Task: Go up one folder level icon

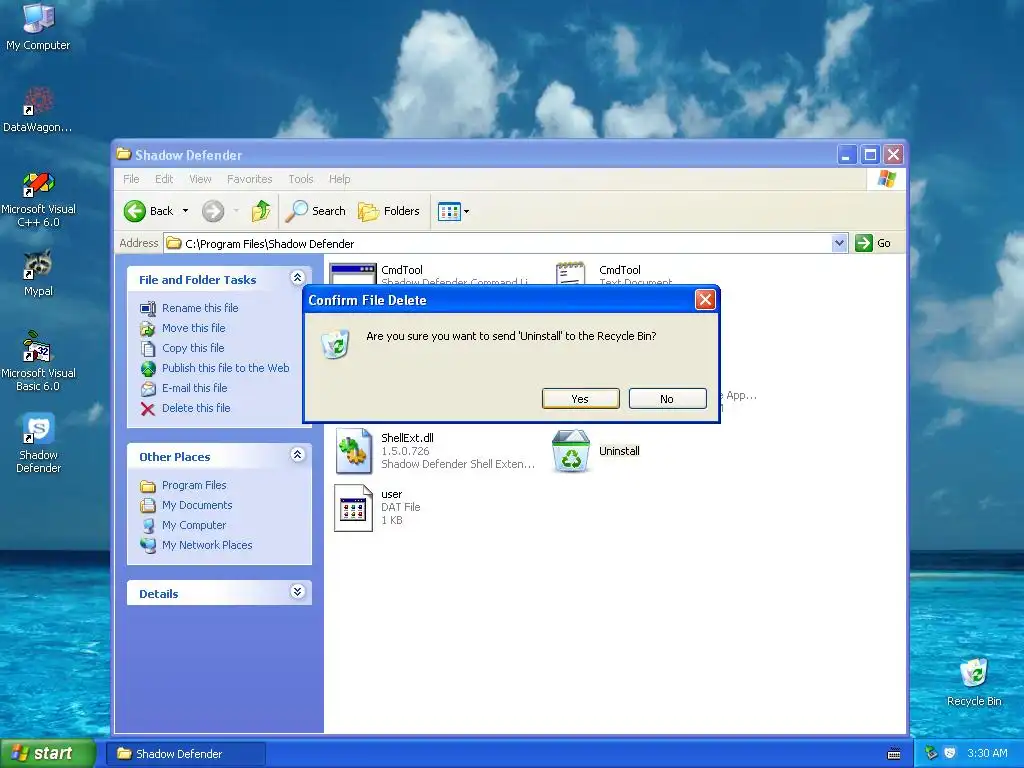Action: tap(261, 211)
